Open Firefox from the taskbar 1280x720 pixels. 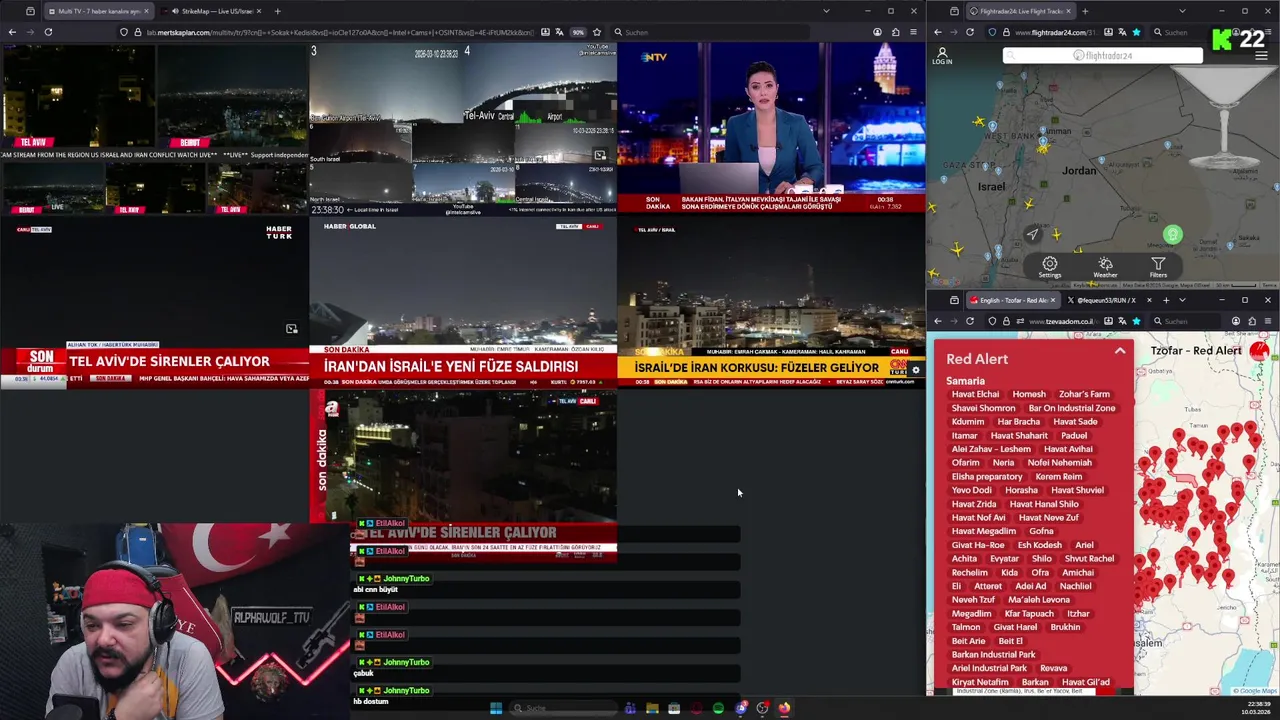784,708
